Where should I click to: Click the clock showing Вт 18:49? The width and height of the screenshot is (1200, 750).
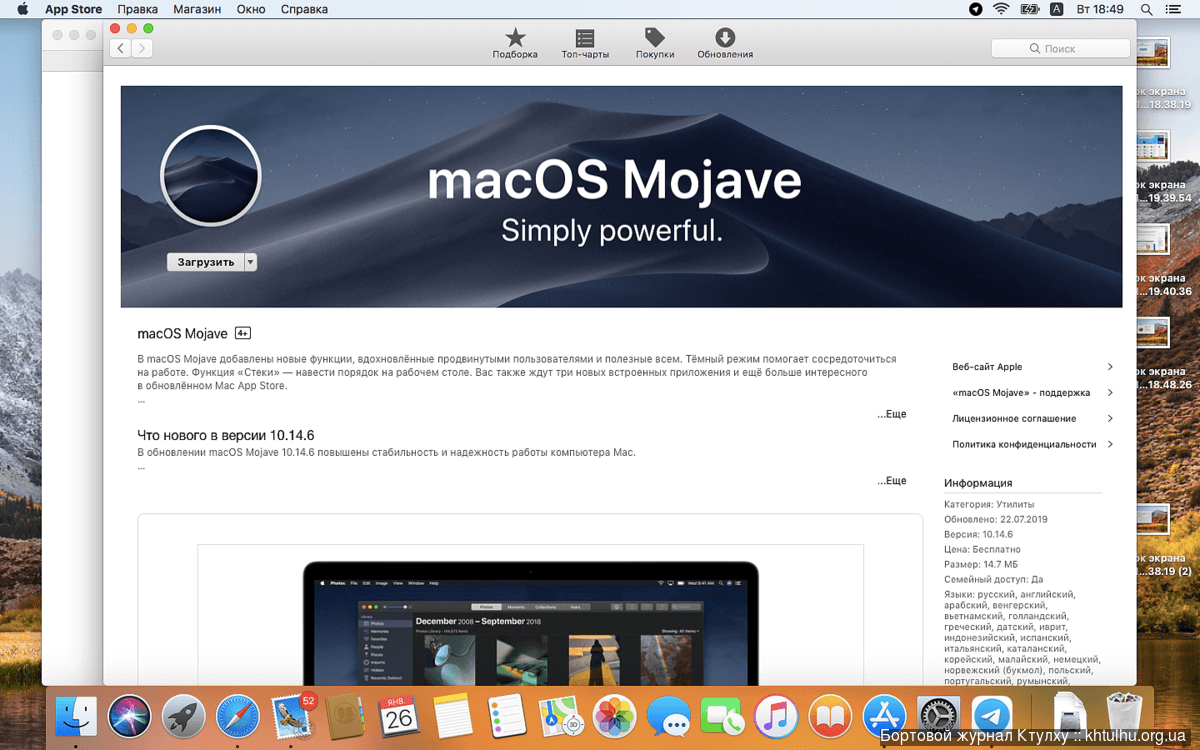[1101, 9]
